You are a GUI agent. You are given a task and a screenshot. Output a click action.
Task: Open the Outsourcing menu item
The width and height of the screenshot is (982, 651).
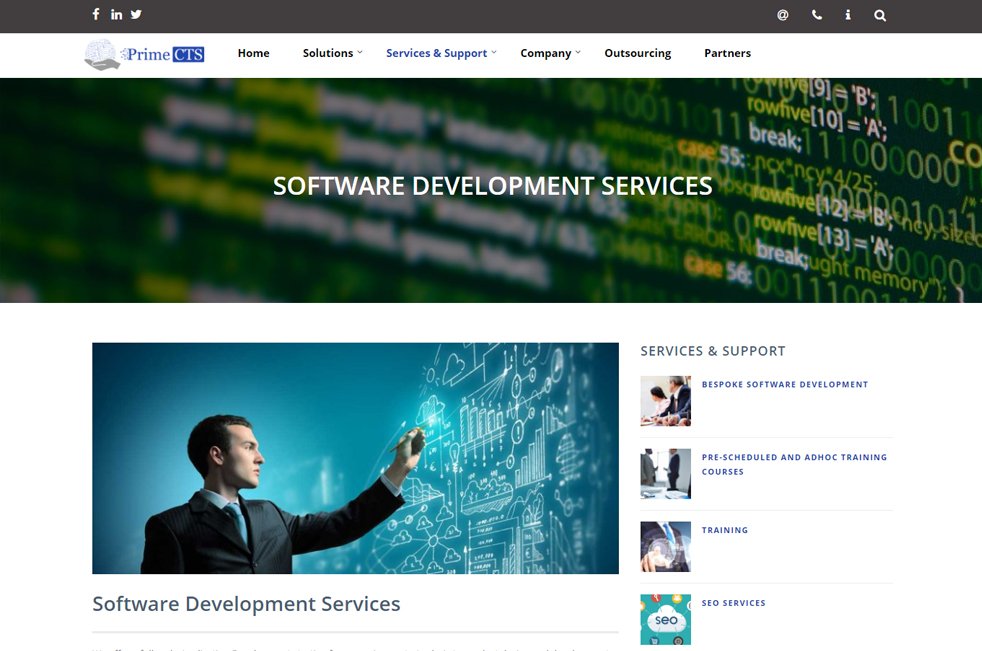point(637,53)
